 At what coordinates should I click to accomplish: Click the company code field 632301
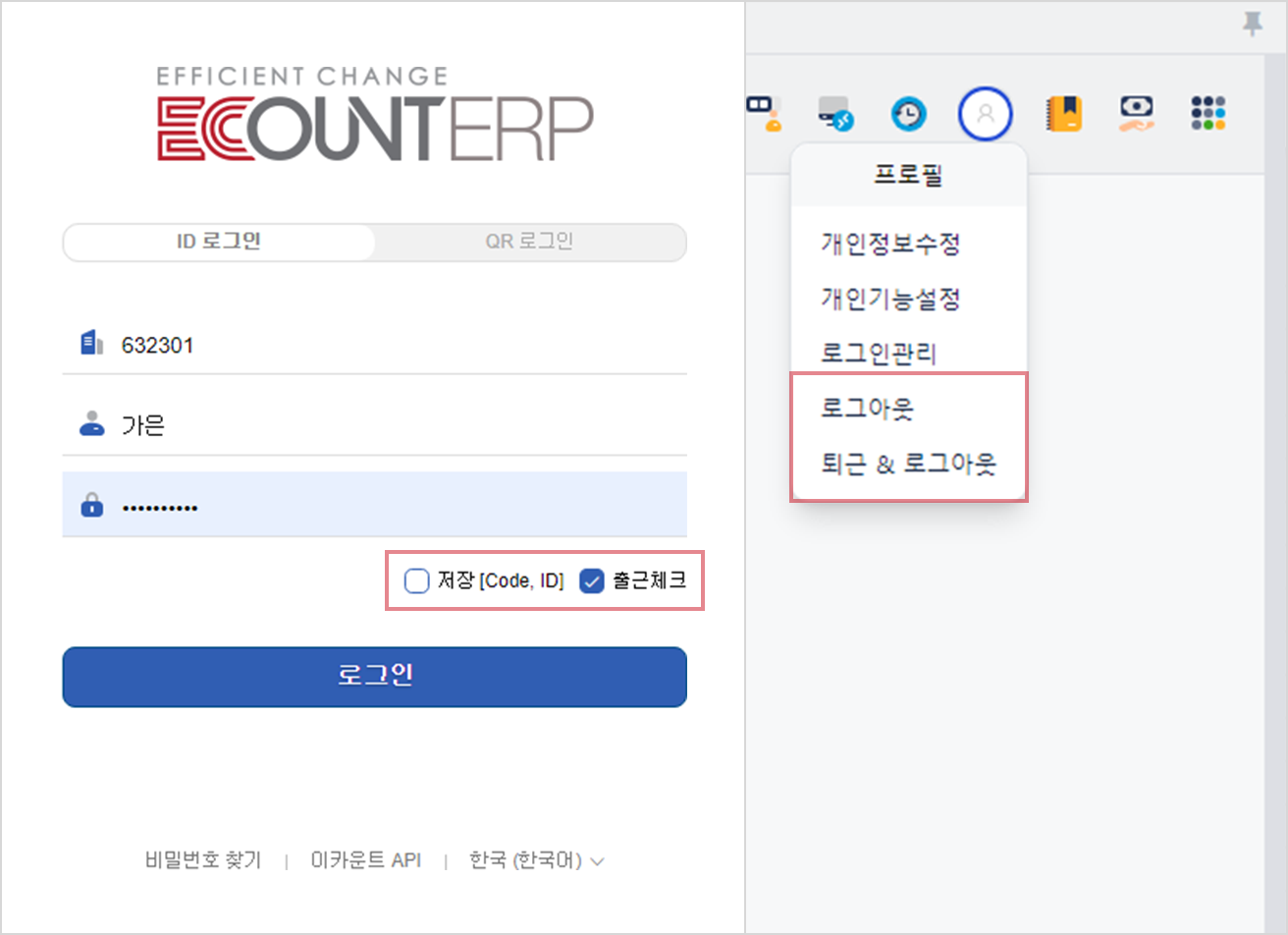pyautogui.click(x=375, y=344)
